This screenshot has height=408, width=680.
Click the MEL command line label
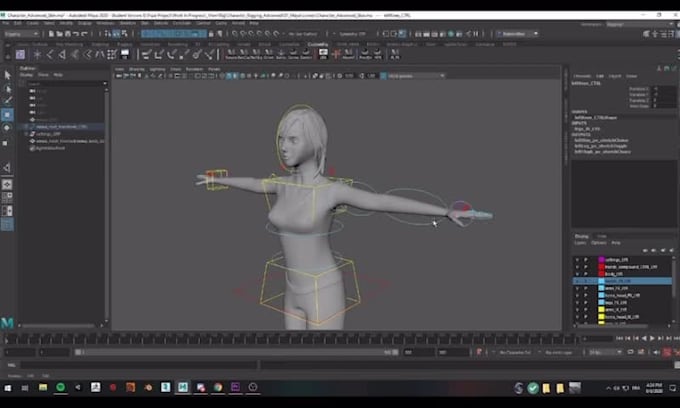point(12,365)
